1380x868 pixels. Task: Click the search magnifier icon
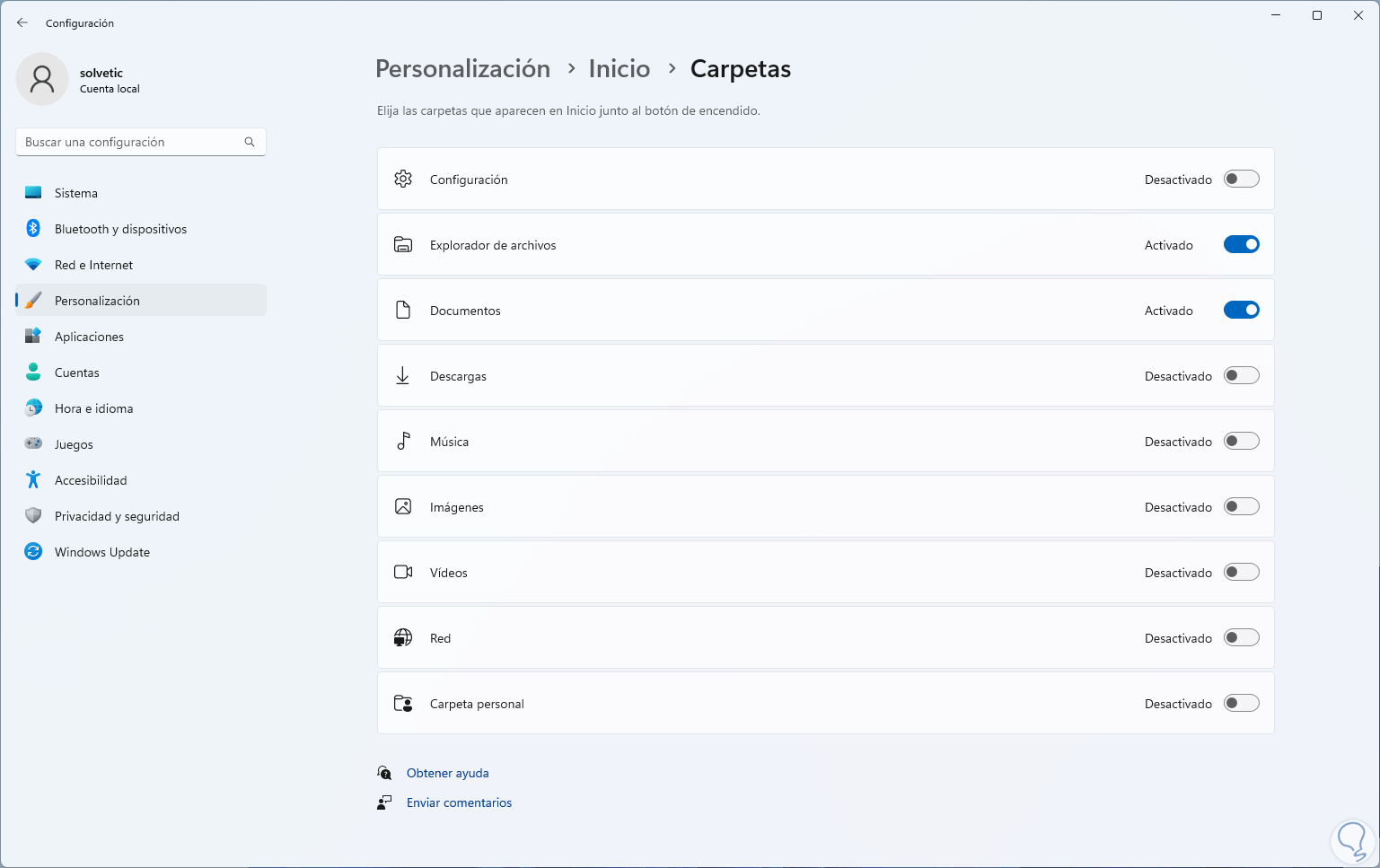[250, 142]
